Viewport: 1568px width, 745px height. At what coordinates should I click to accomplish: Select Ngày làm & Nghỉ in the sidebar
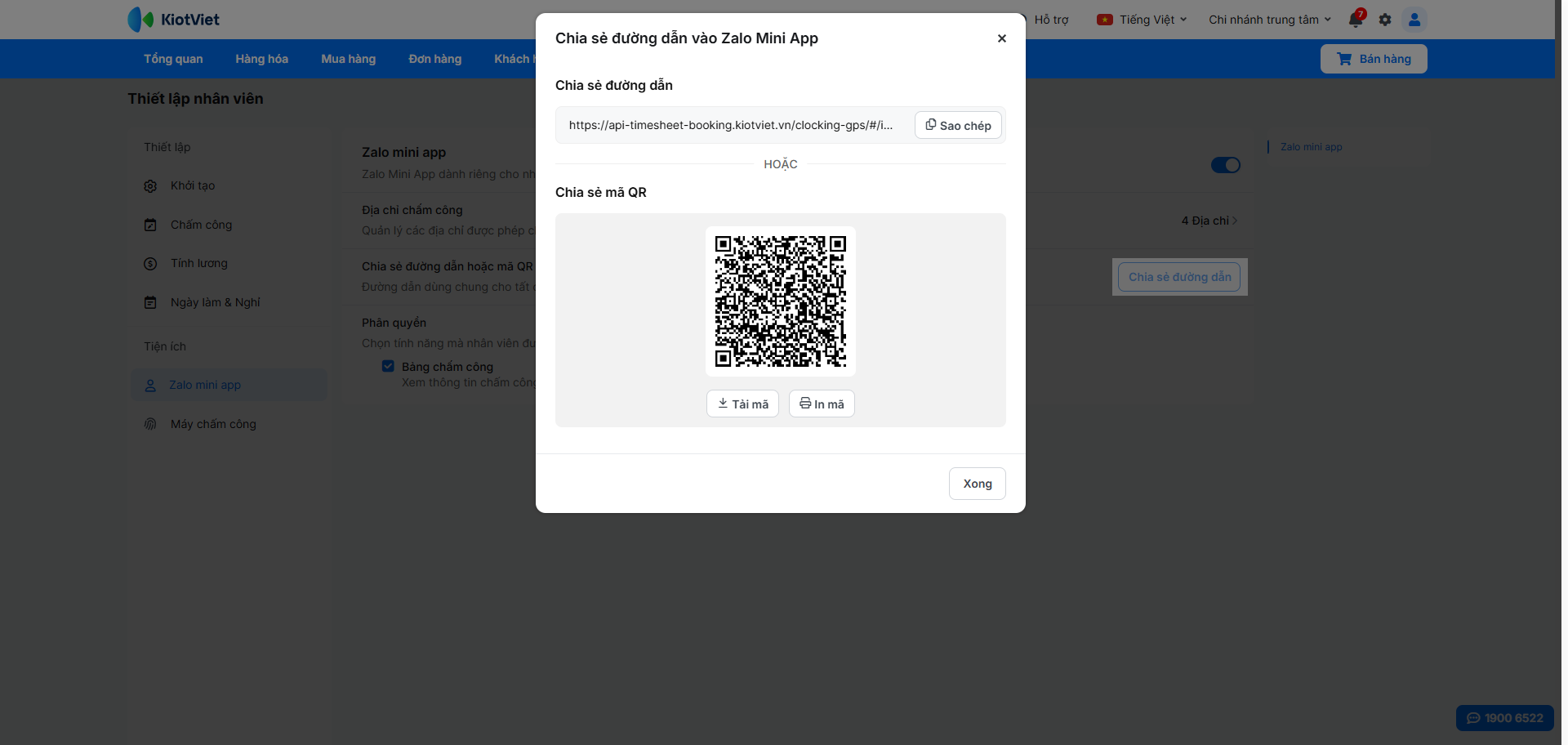229,302
